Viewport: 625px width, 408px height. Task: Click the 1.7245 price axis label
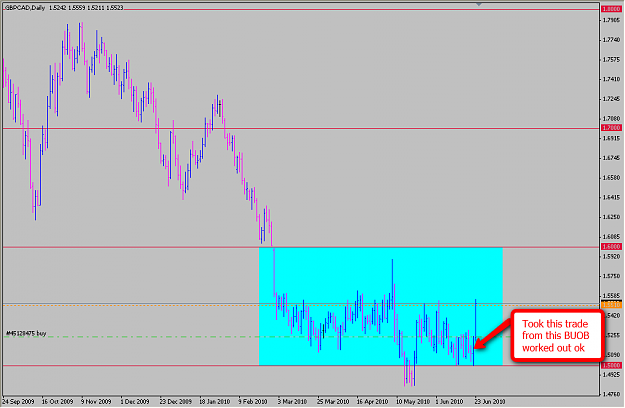612,99
